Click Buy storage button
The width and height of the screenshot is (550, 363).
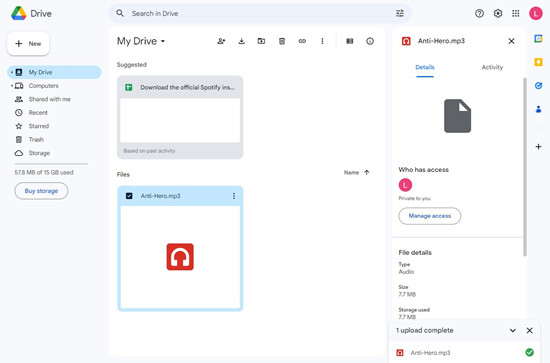tap(41, 191)
